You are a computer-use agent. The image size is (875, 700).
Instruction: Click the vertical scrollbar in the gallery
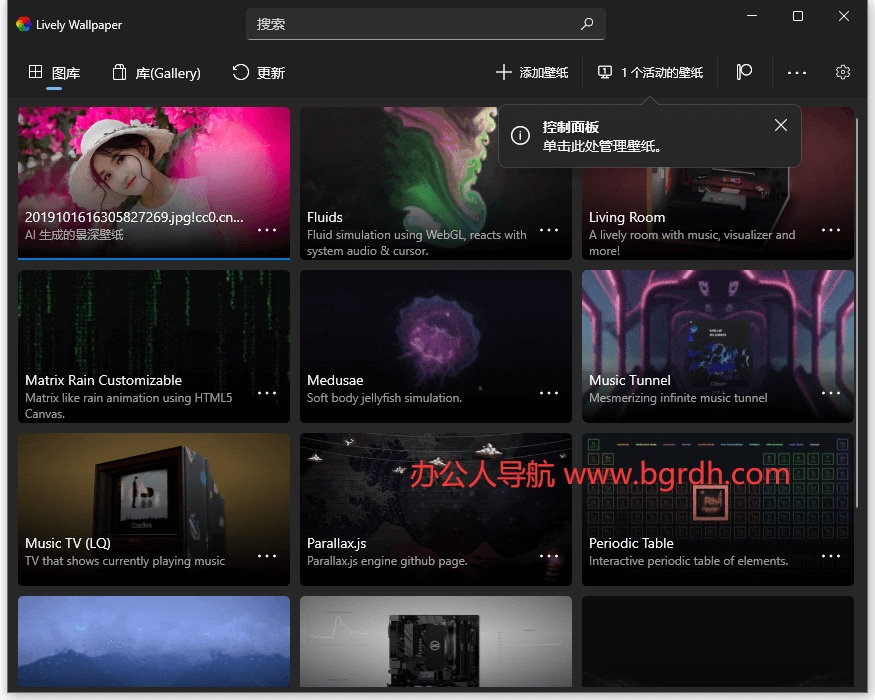857,300
